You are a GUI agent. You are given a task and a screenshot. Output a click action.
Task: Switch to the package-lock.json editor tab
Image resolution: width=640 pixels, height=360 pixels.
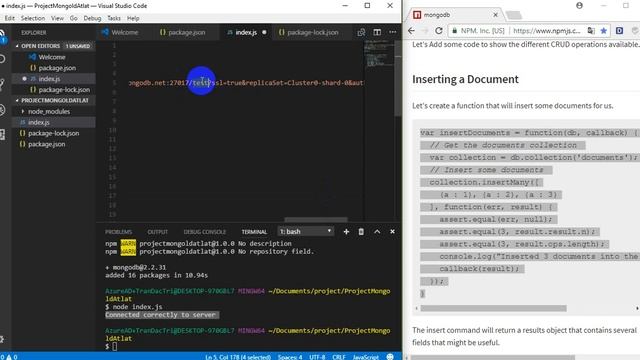tap(312, 32)
